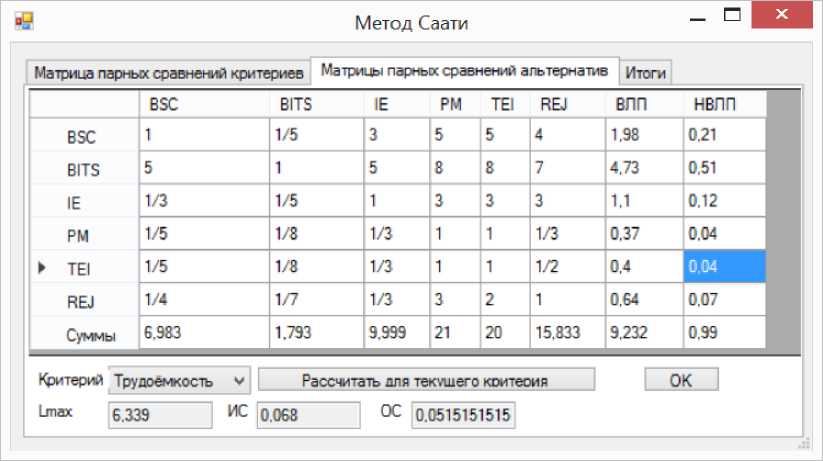Select Матрицы парных сравнений альтернатив tab

(x=465, y=71)
